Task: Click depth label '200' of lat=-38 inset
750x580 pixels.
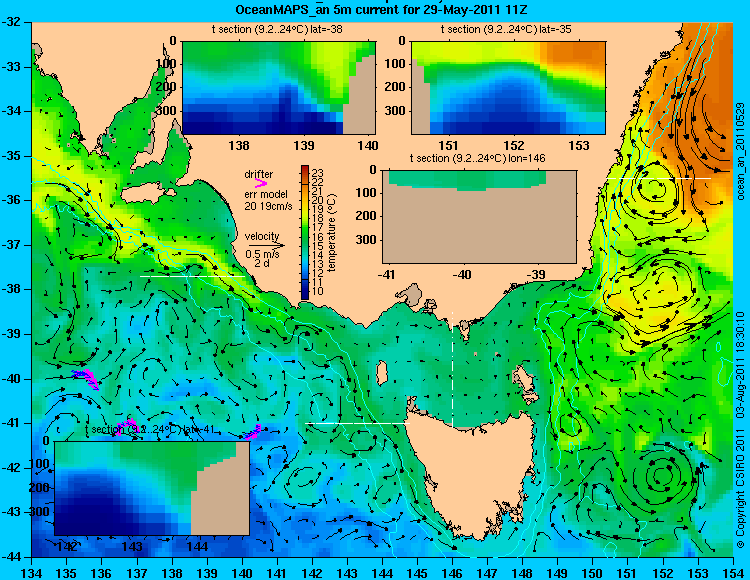Action: click(x=167, y=87)
